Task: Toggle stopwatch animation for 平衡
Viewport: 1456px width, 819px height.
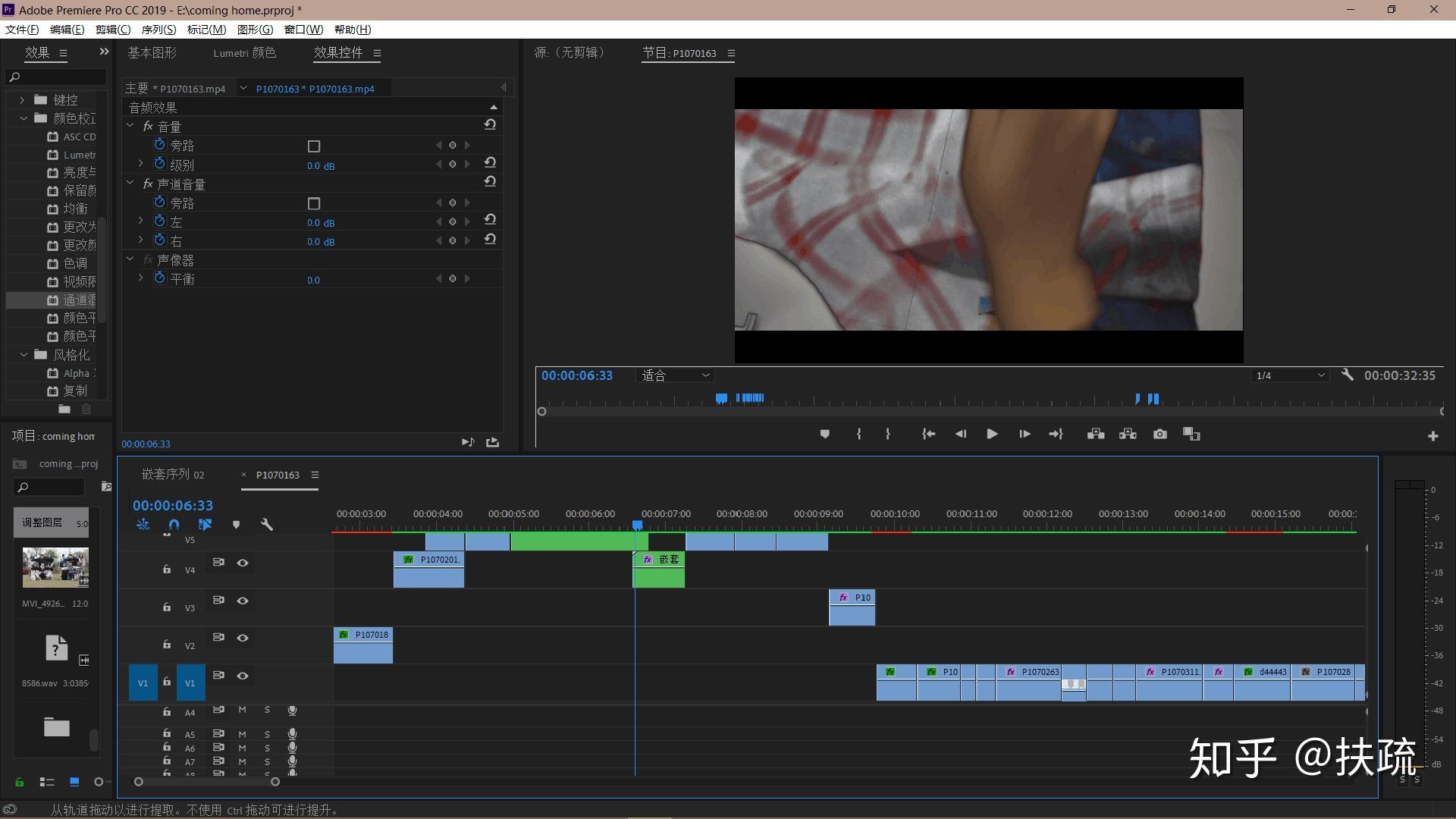Action: 159,278
